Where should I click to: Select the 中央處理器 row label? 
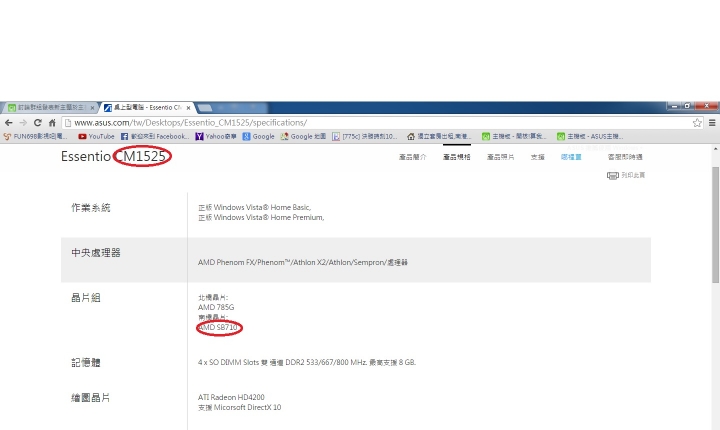click(x=96, y=253)
